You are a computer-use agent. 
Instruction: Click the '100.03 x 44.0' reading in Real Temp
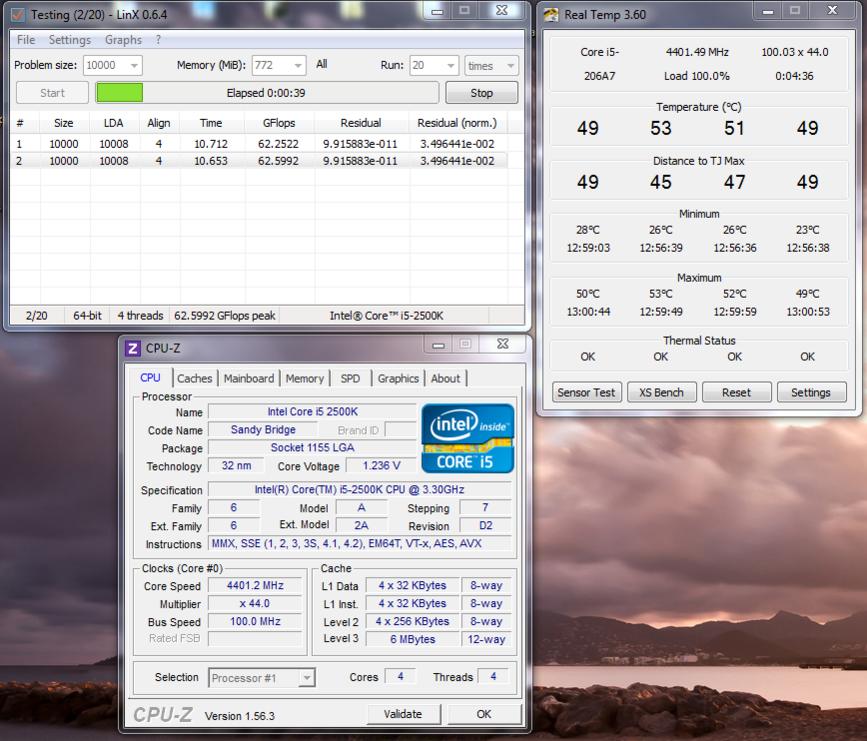tap(795, 52)
